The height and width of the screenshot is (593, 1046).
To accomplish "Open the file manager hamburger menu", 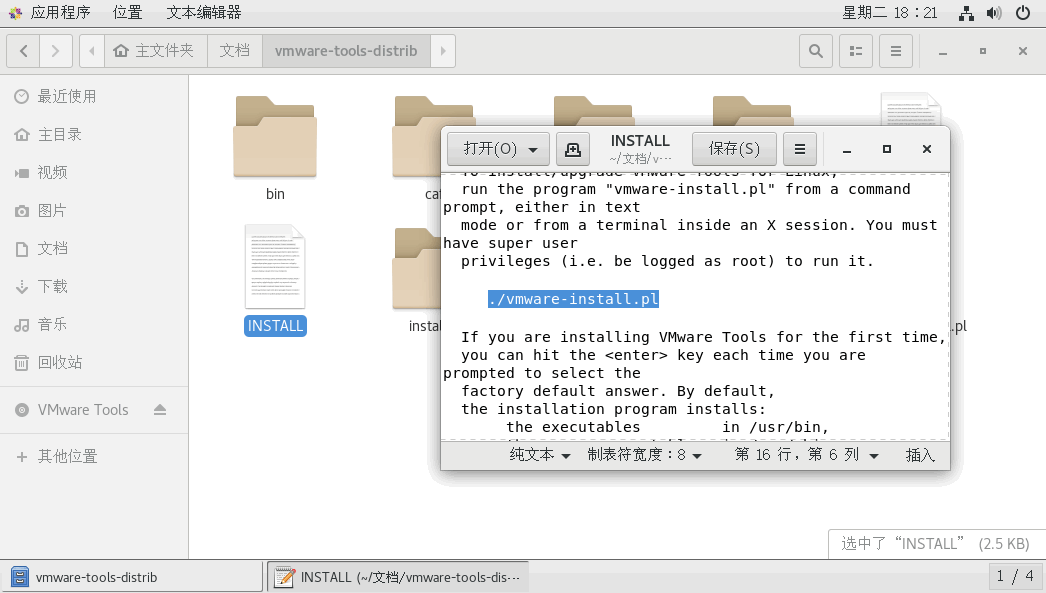I will [896, 51].
